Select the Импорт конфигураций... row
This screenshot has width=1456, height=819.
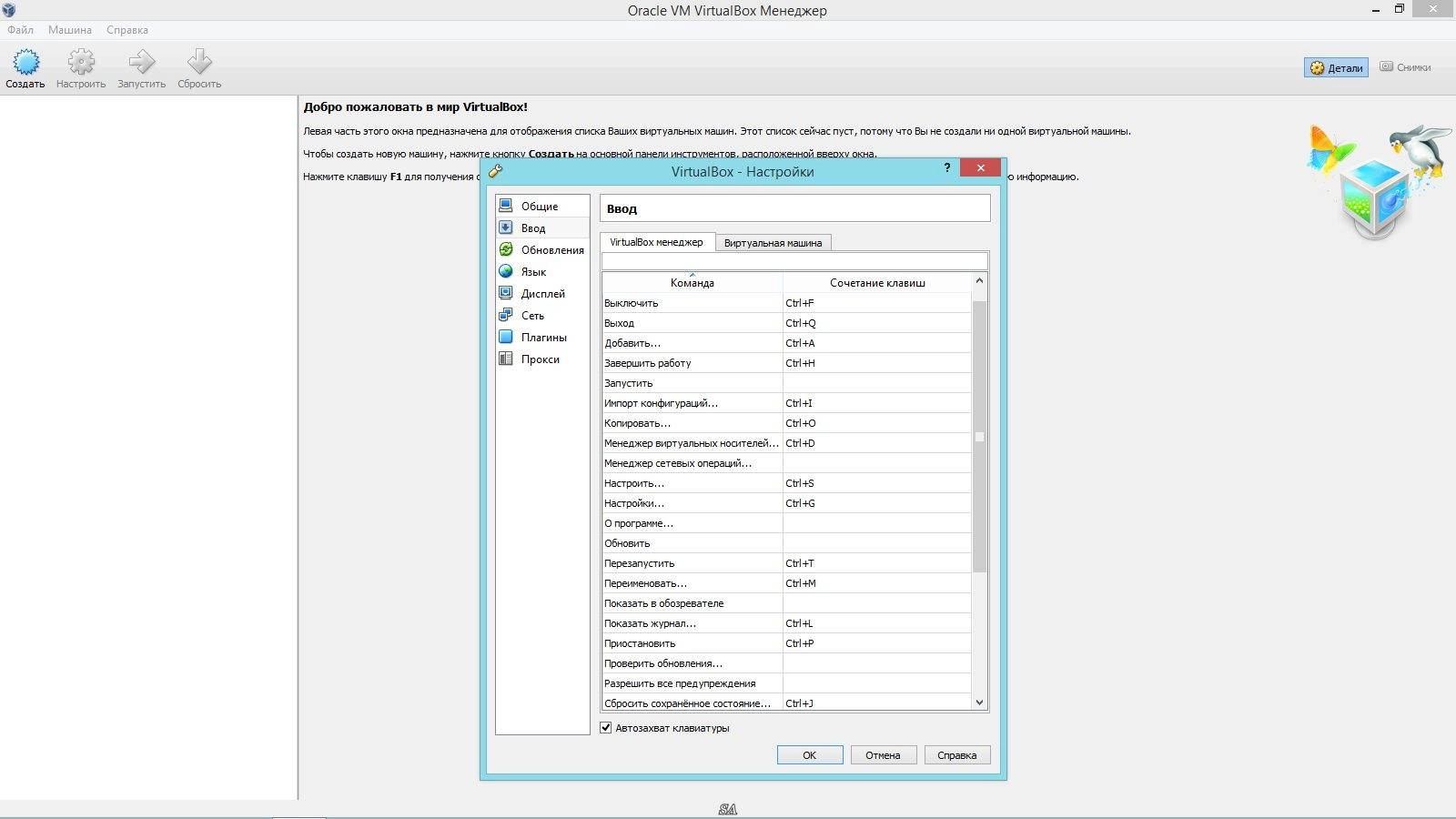[x=787, y=403]
